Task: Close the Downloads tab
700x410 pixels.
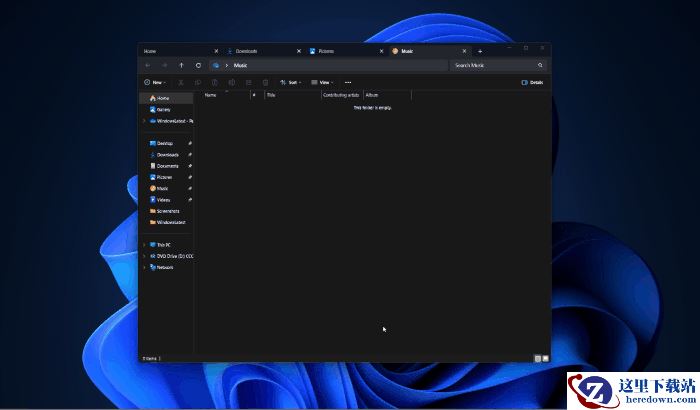Action: tap(299, 51)
